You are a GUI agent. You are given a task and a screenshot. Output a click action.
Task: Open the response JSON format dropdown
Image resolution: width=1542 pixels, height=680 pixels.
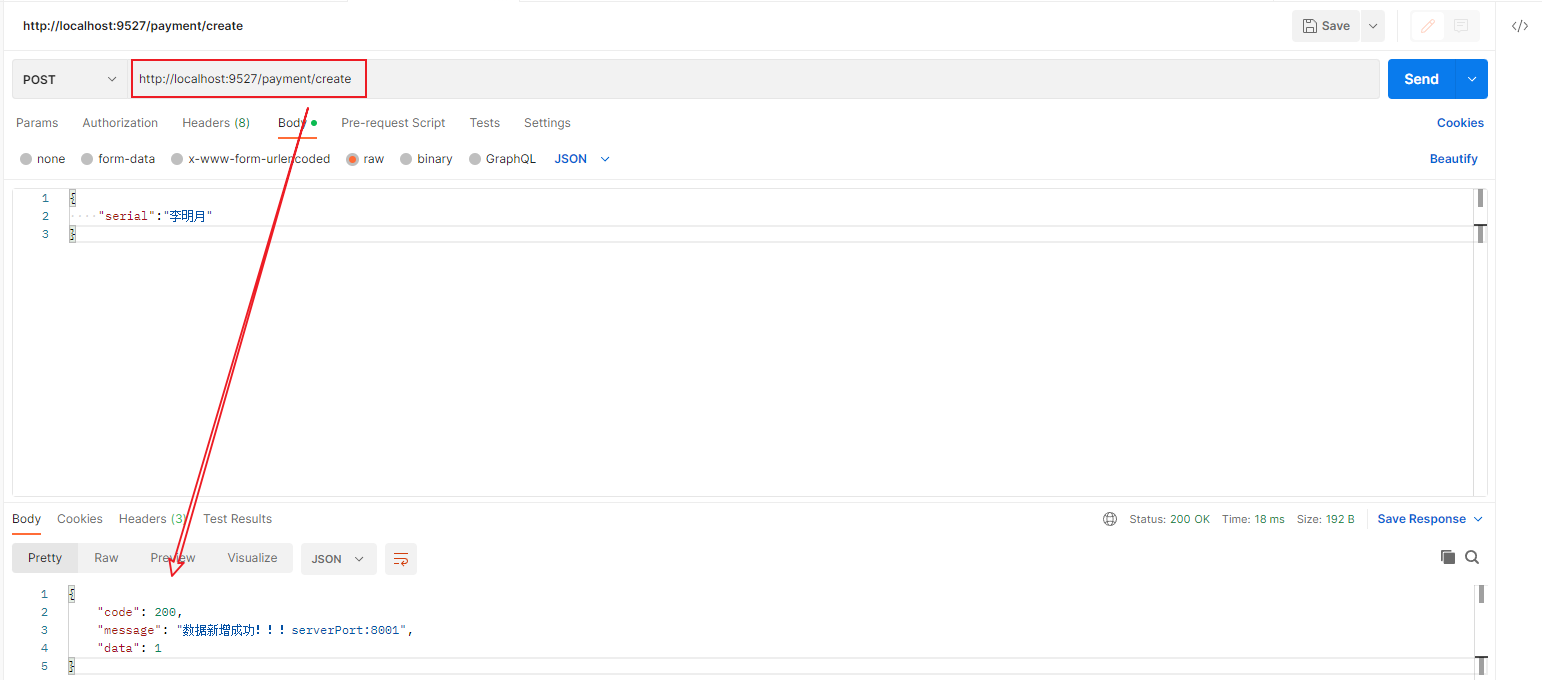click(338, 559)
